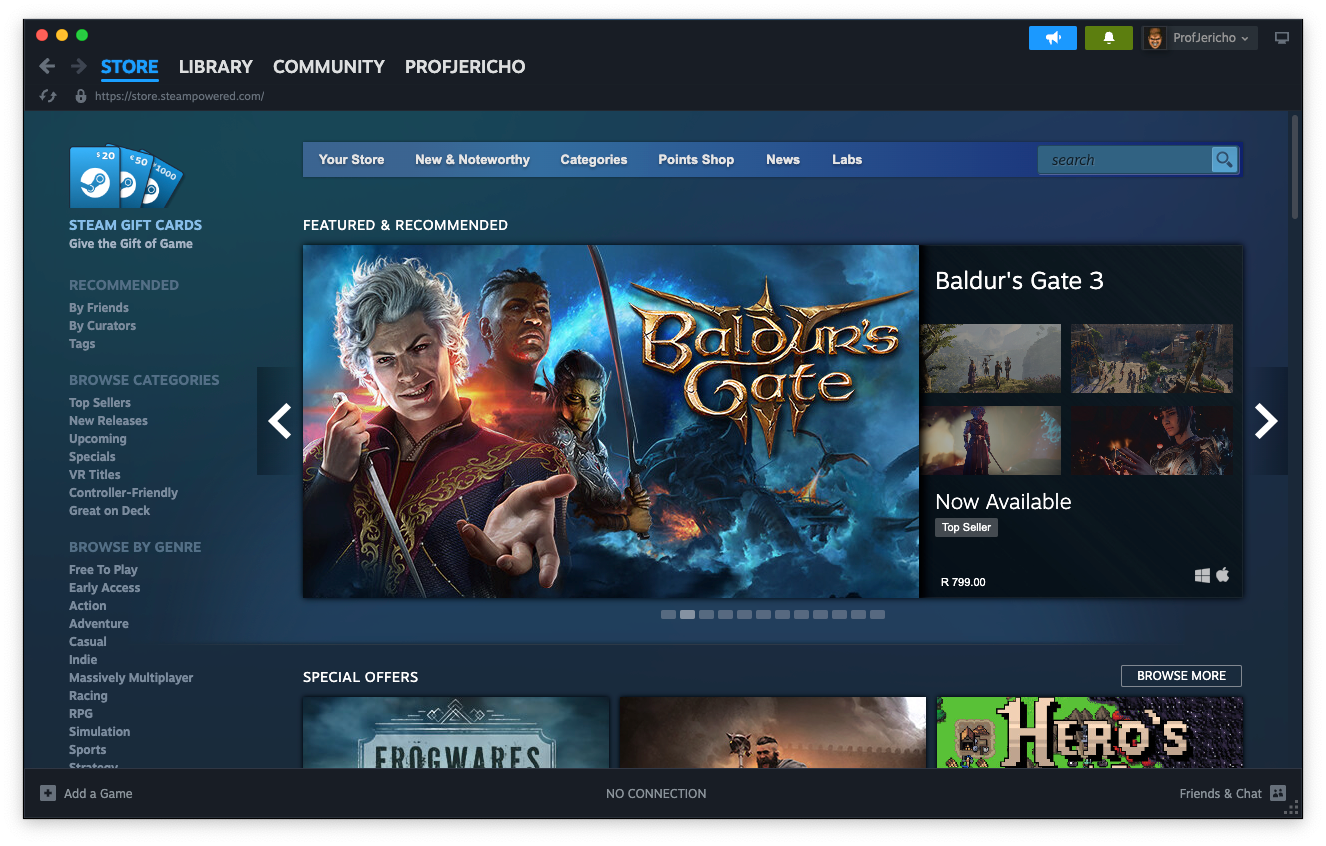The width and height of the screenshot is (1326, 846).
Task: Open the Indie genre
Action: 83,660
